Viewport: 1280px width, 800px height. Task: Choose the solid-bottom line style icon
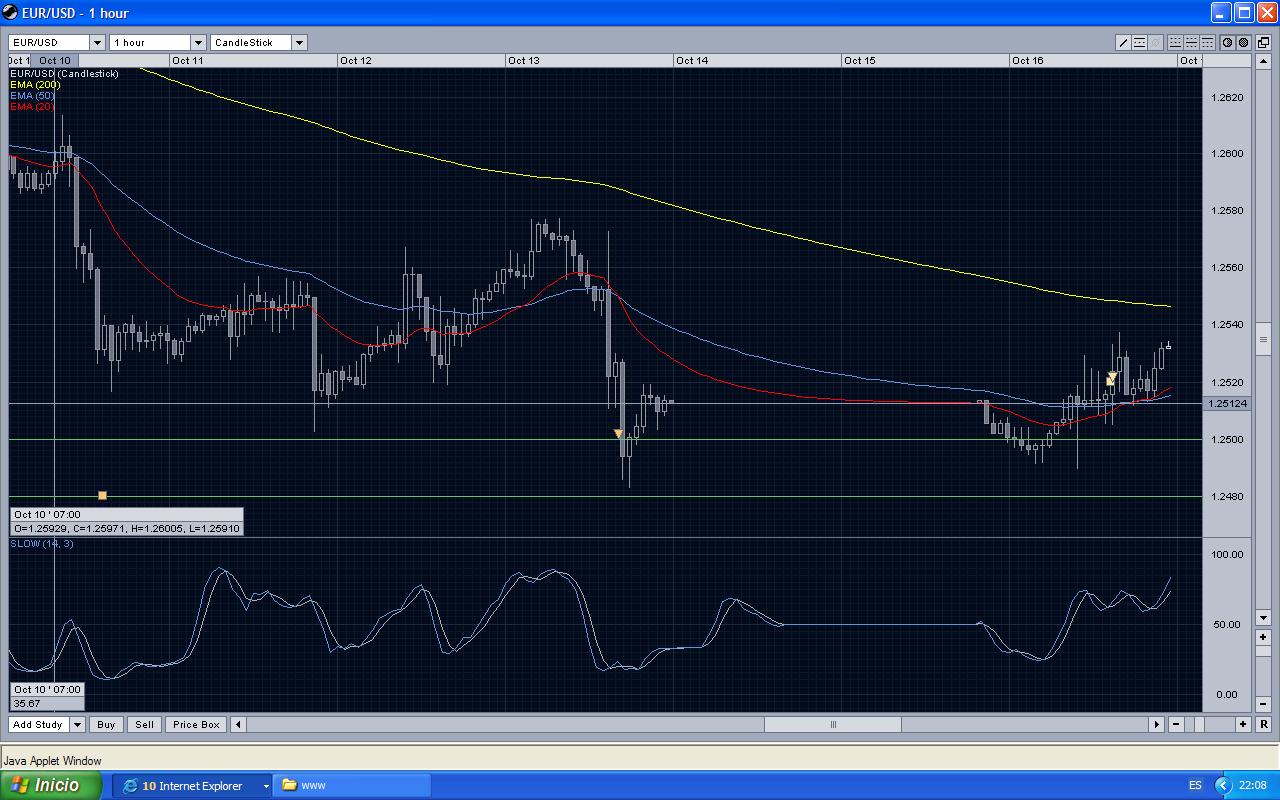pyautogui.click(x=1175, y=43)
